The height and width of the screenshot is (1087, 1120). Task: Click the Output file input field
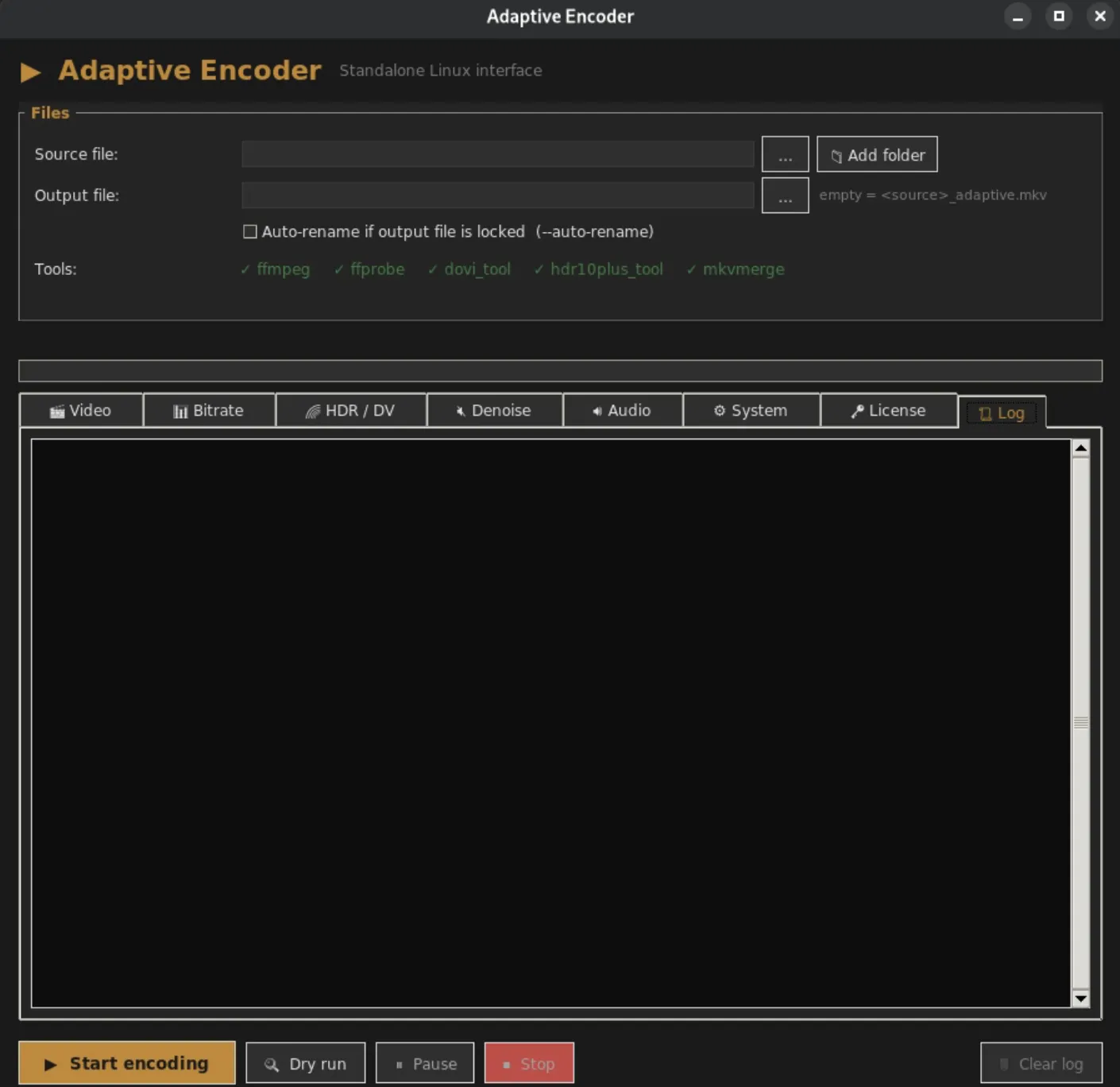(x=497, y=195)
